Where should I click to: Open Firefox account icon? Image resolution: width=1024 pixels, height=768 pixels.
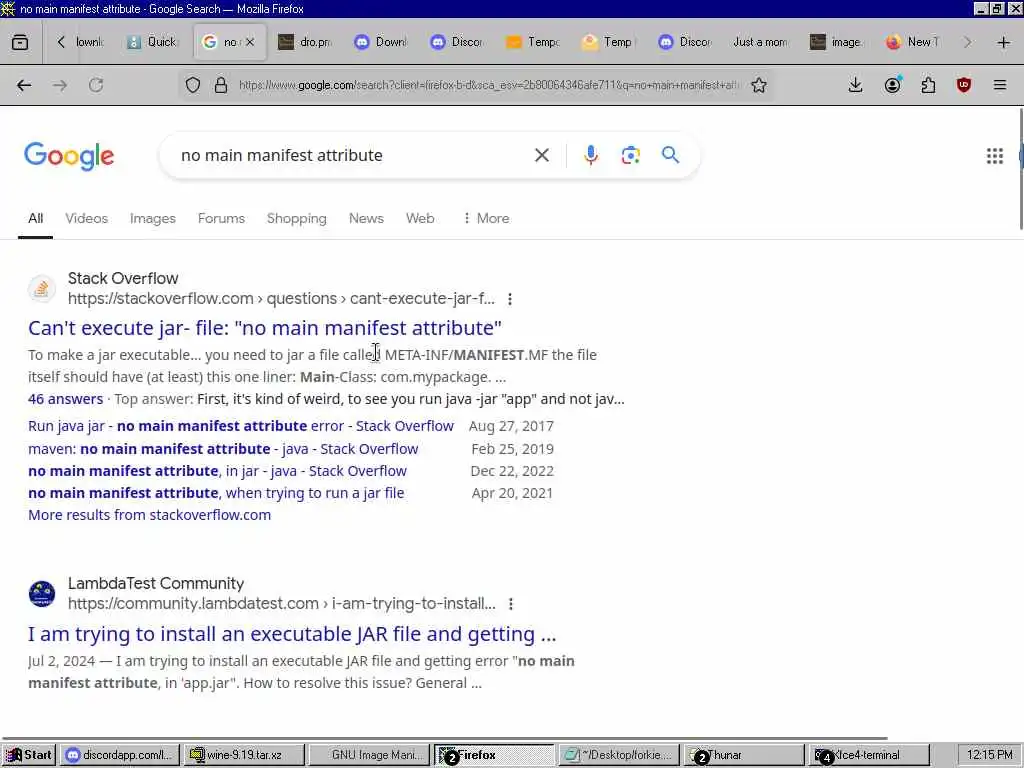(892, 85)
